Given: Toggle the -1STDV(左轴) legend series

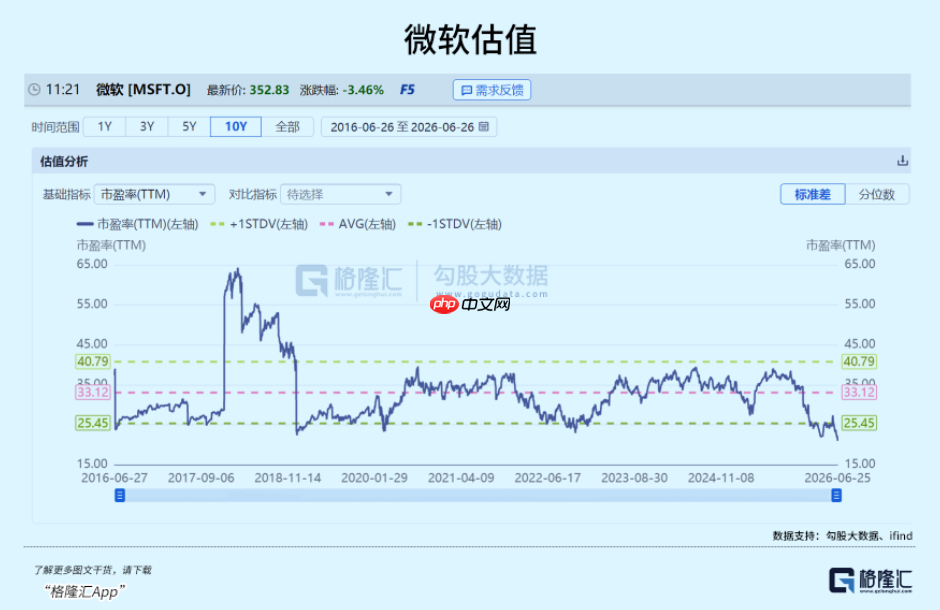Looking at the screenshot, I should pyautogui.click(x=454, y=224).
